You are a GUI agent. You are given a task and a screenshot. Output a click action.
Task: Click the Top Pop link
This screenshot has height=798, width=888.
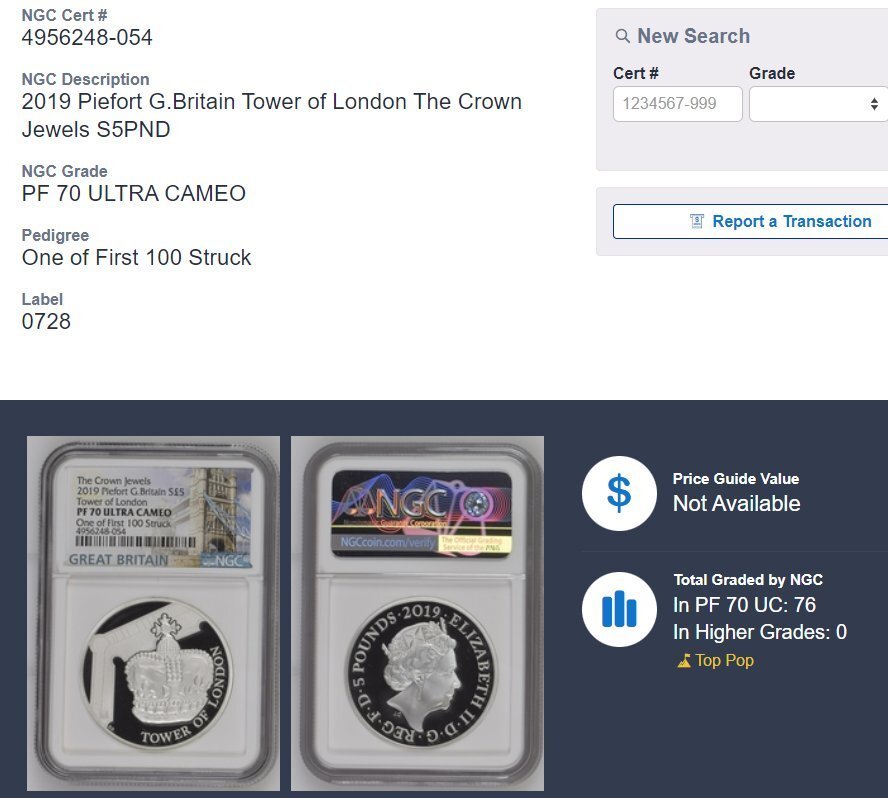coord(724,660)
